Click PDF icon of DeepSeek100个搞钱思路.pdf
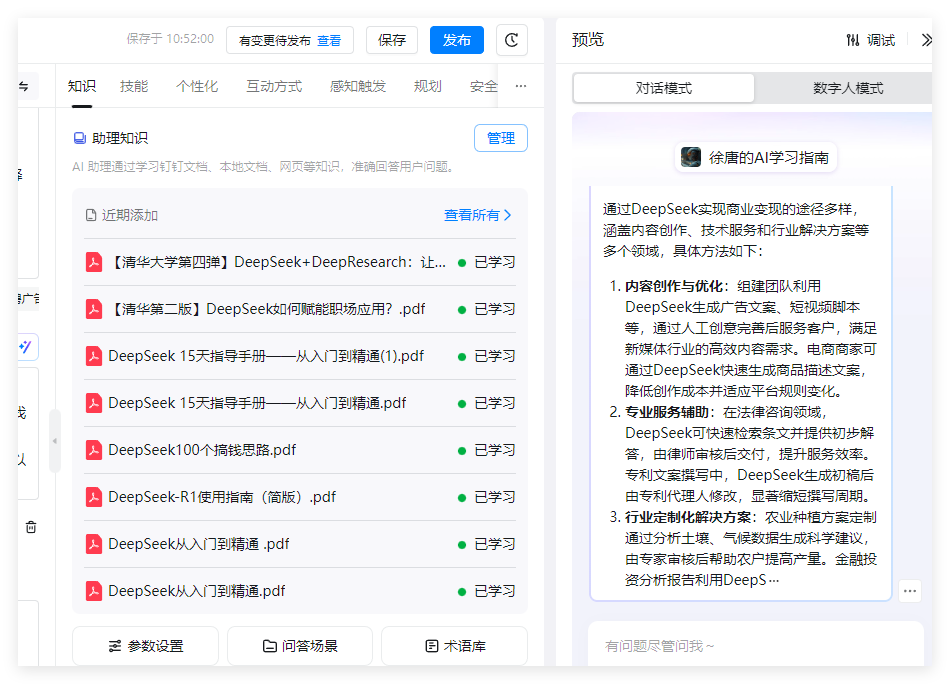 (x=93, y=450)
